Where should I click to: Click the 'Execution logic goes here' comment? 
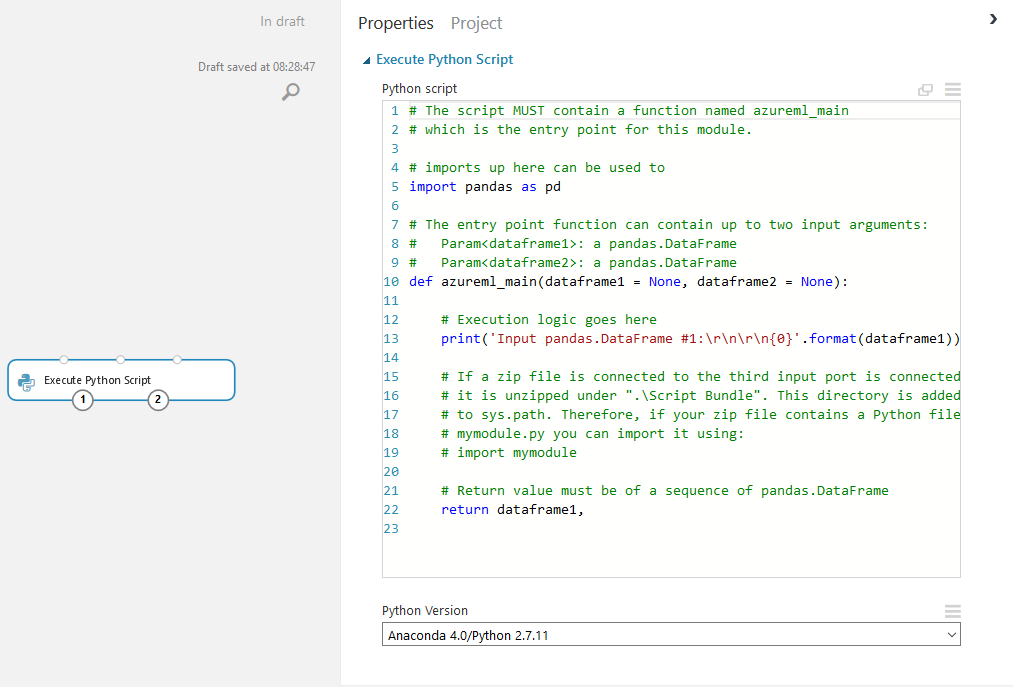pos(548,320)
